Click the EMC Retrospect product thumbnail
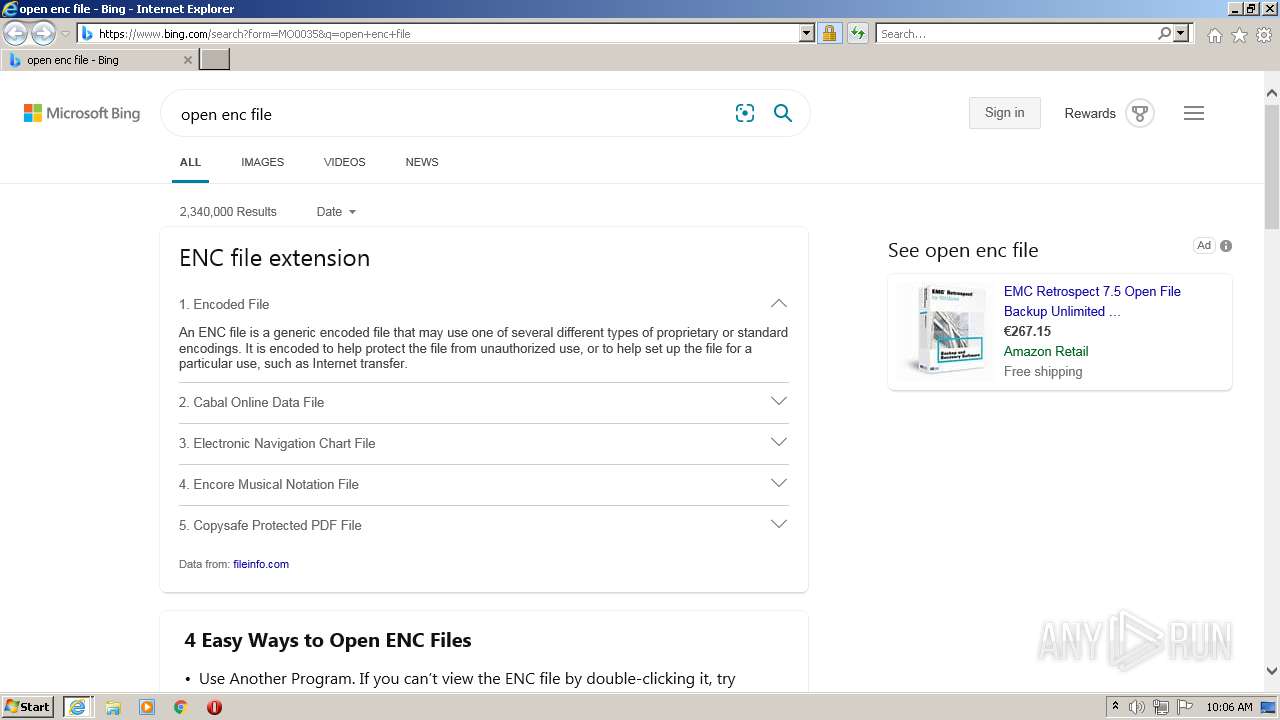Screen dimensions: 1280x720 click(946, 330)
